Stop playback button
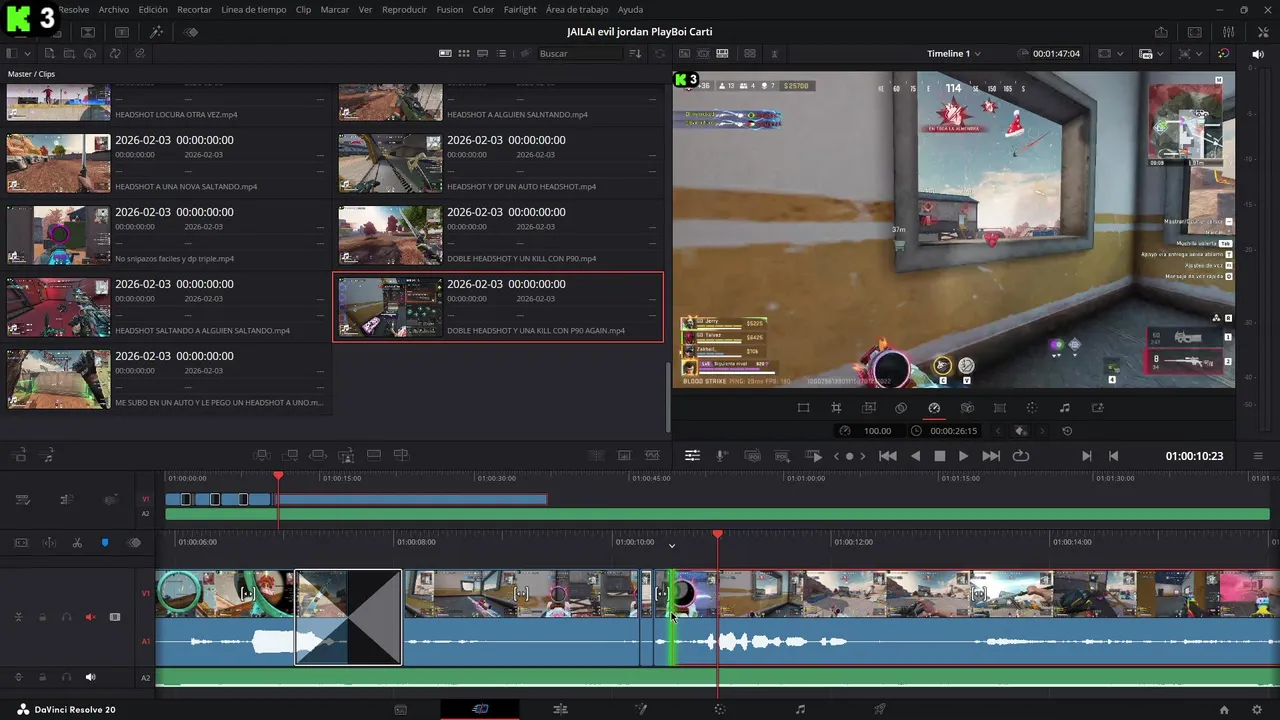1280x720 pixels. tap(940, 456)
